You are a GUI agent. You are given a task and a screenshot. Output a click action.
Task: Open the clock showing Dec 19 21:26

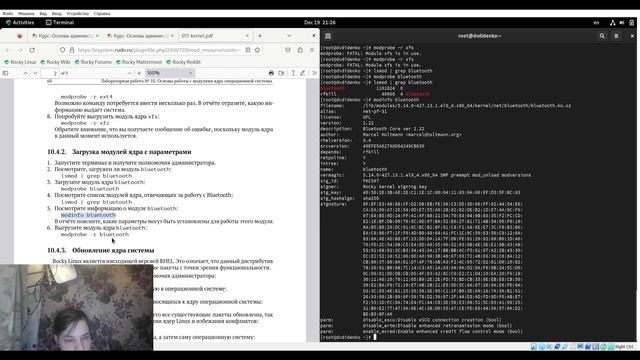tap(320, 22)
